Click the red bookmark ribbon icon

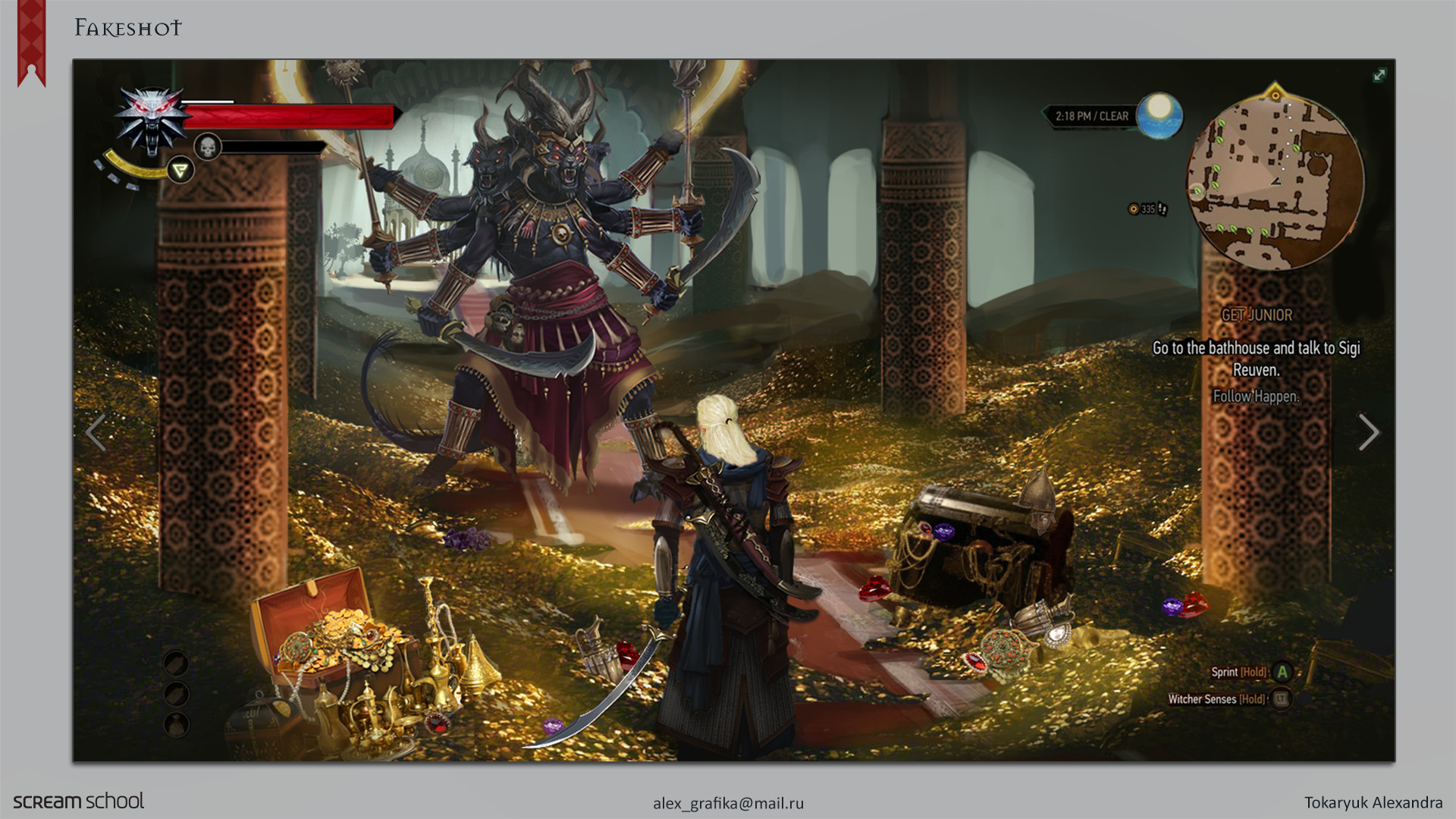(x=32, y=43)
